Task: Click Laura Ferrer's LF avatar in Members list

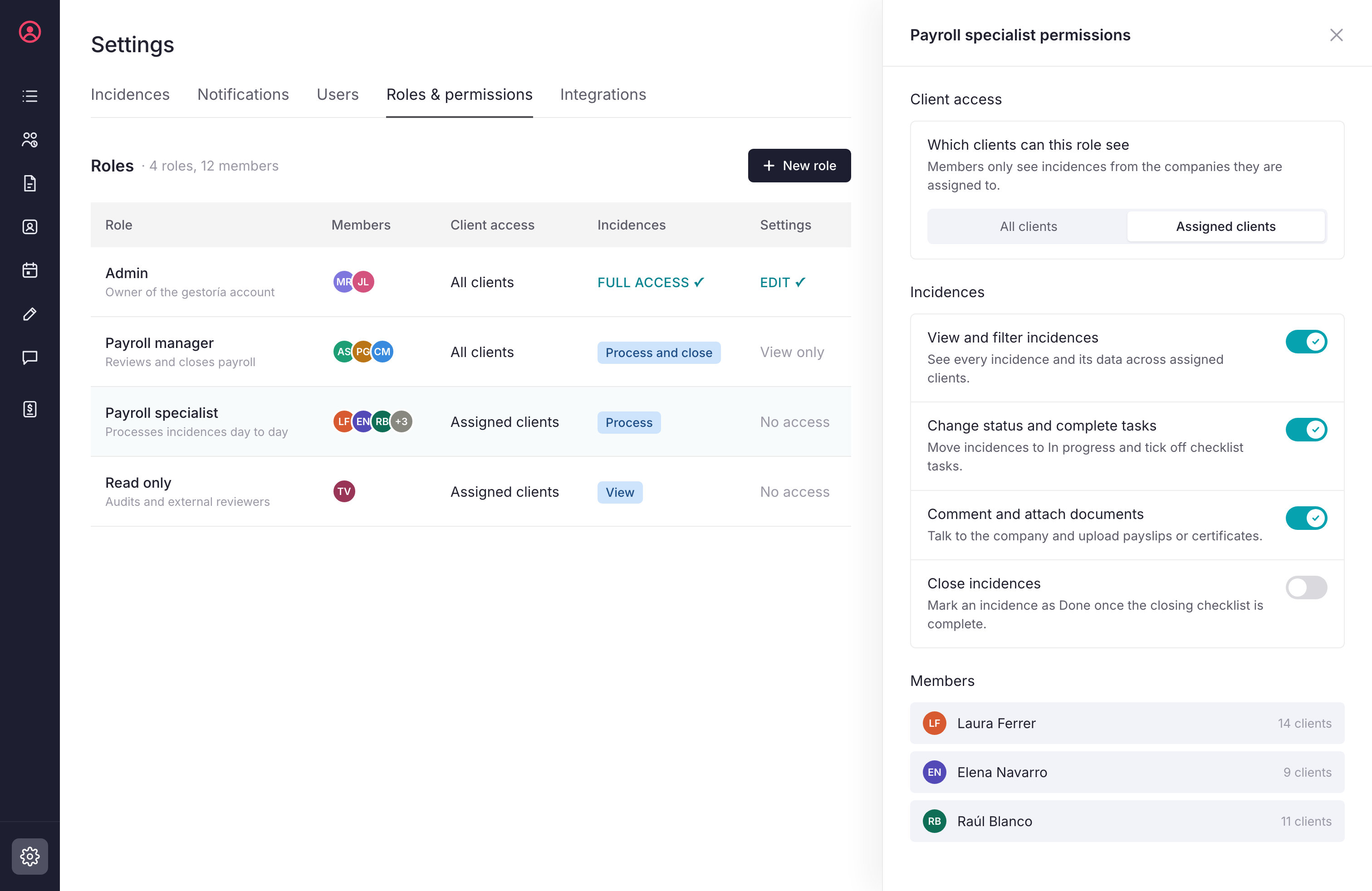Action: point(935,723)
